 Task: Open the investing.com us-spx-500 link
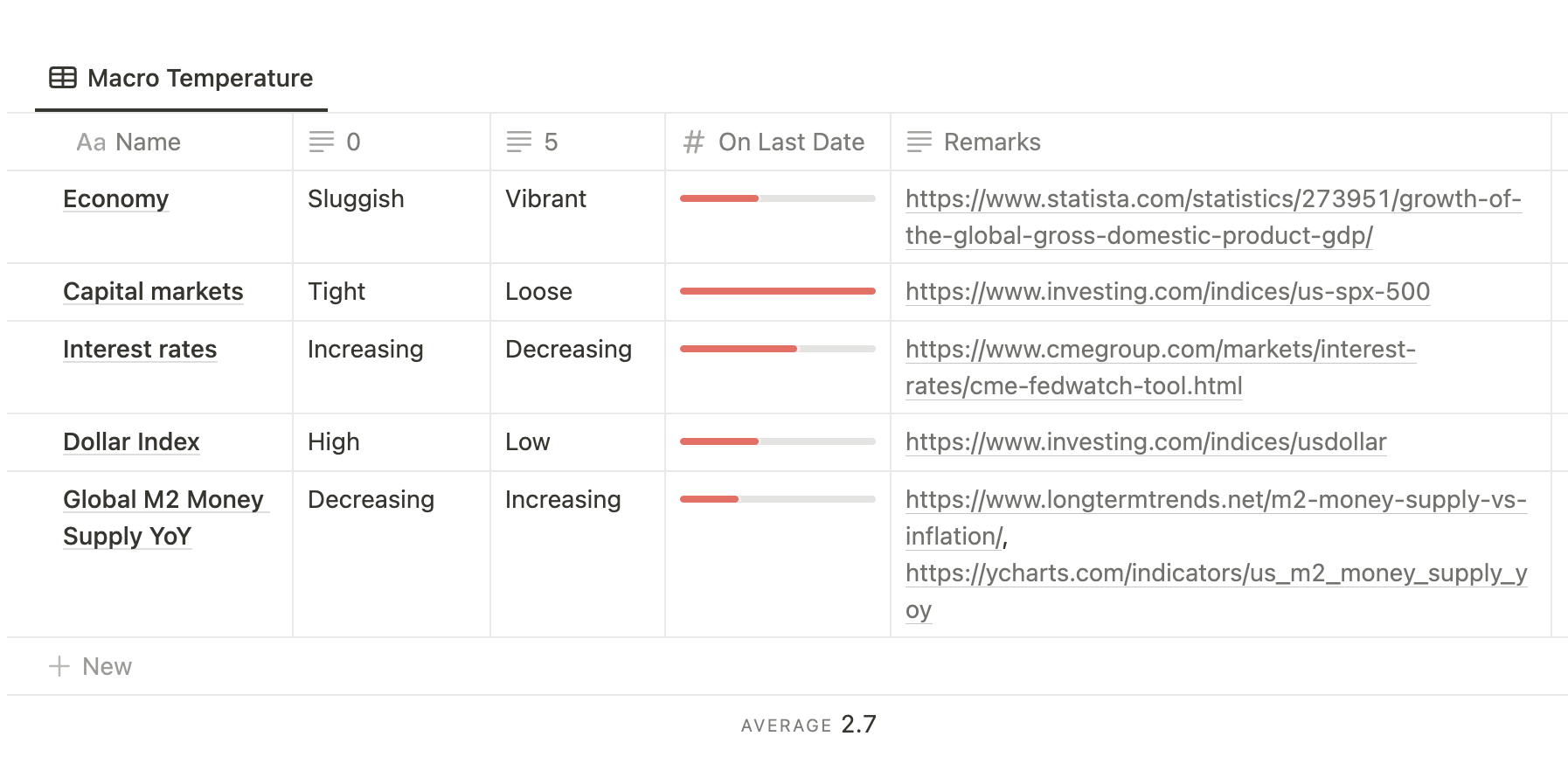click(1167, 292)
